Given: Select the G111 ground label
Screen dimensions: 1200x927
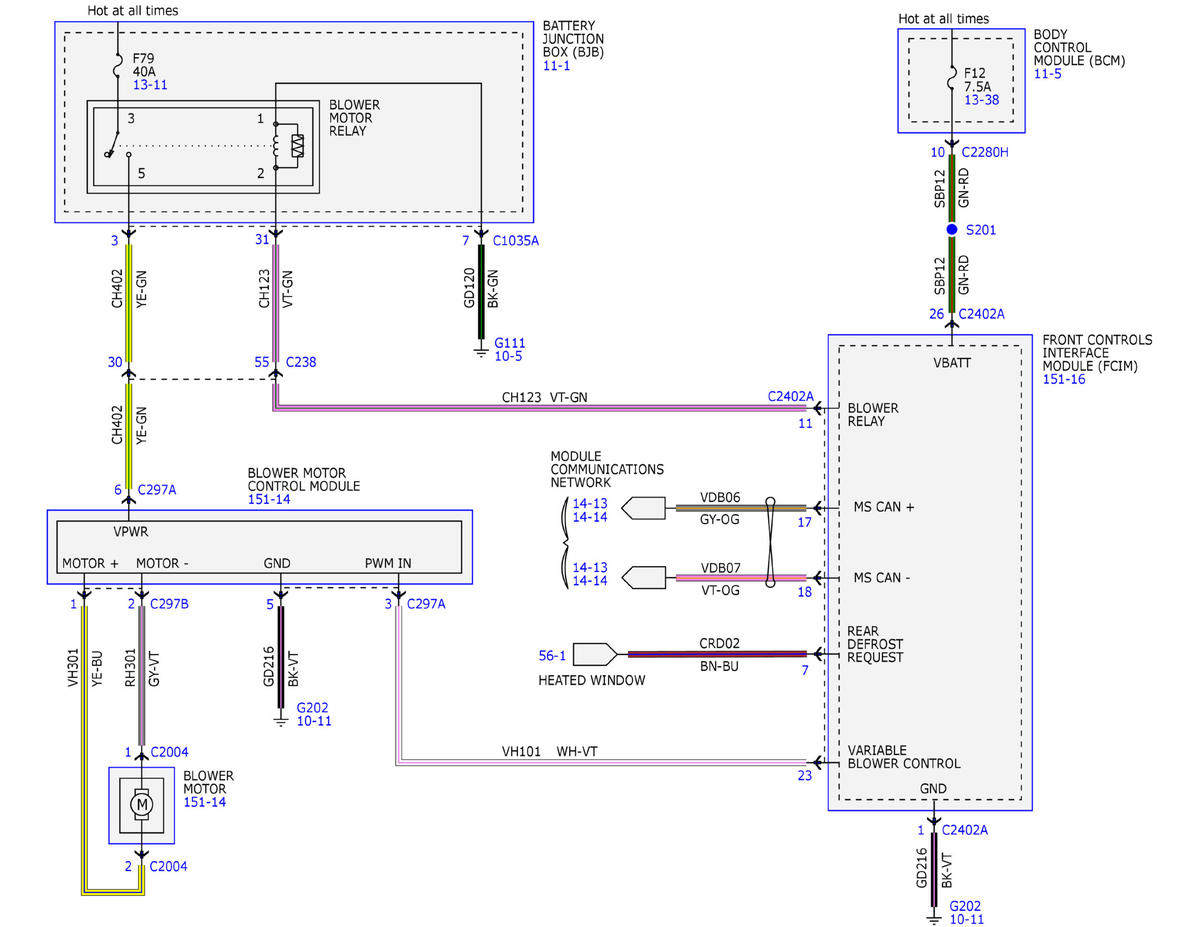Looking at the screenshot, I should coord(510,343).
